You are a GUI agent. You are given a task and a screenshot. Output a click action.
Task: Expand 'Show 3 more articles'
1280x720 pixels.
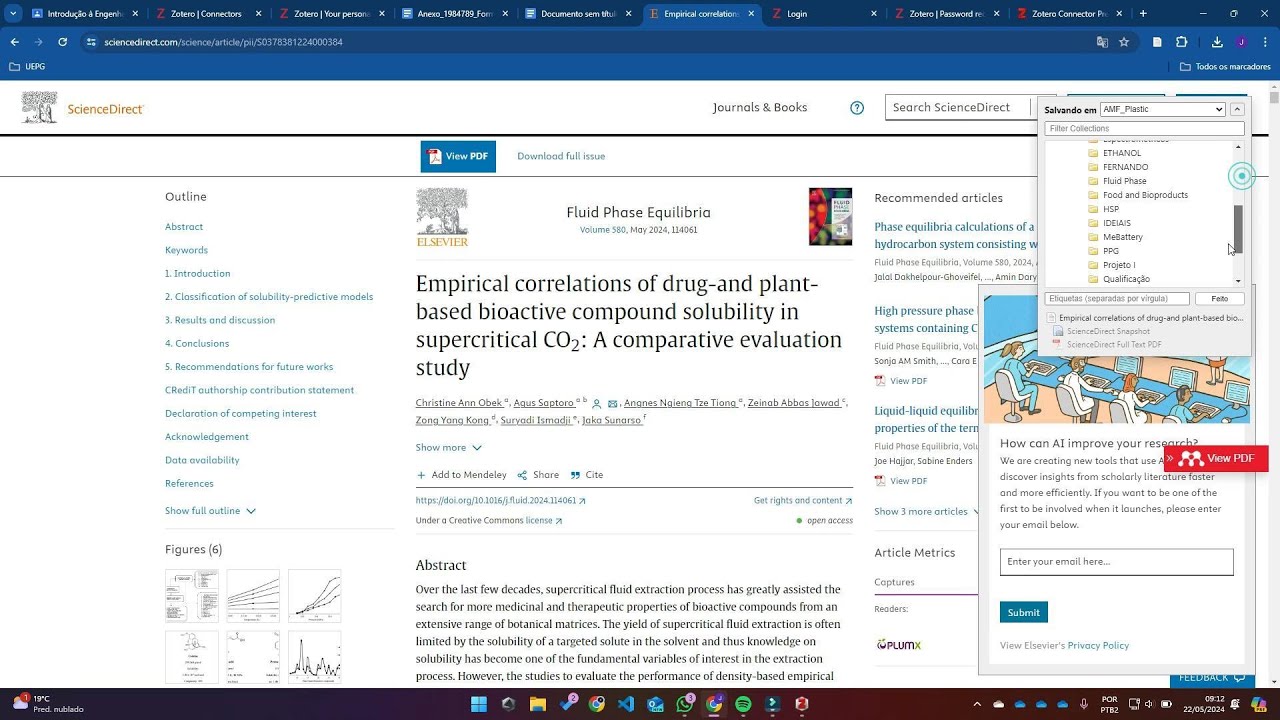(927, 512)
